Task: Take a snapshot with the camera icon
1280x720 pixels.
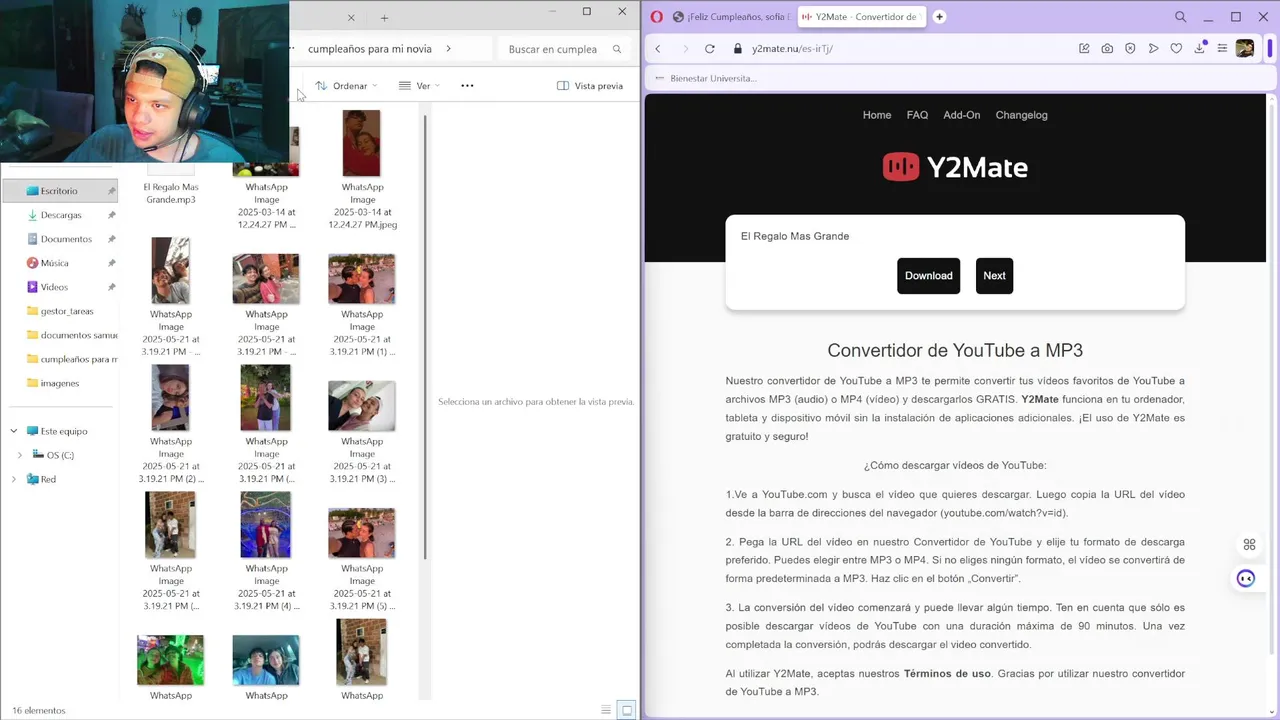Action: [x=1107, y=49]
